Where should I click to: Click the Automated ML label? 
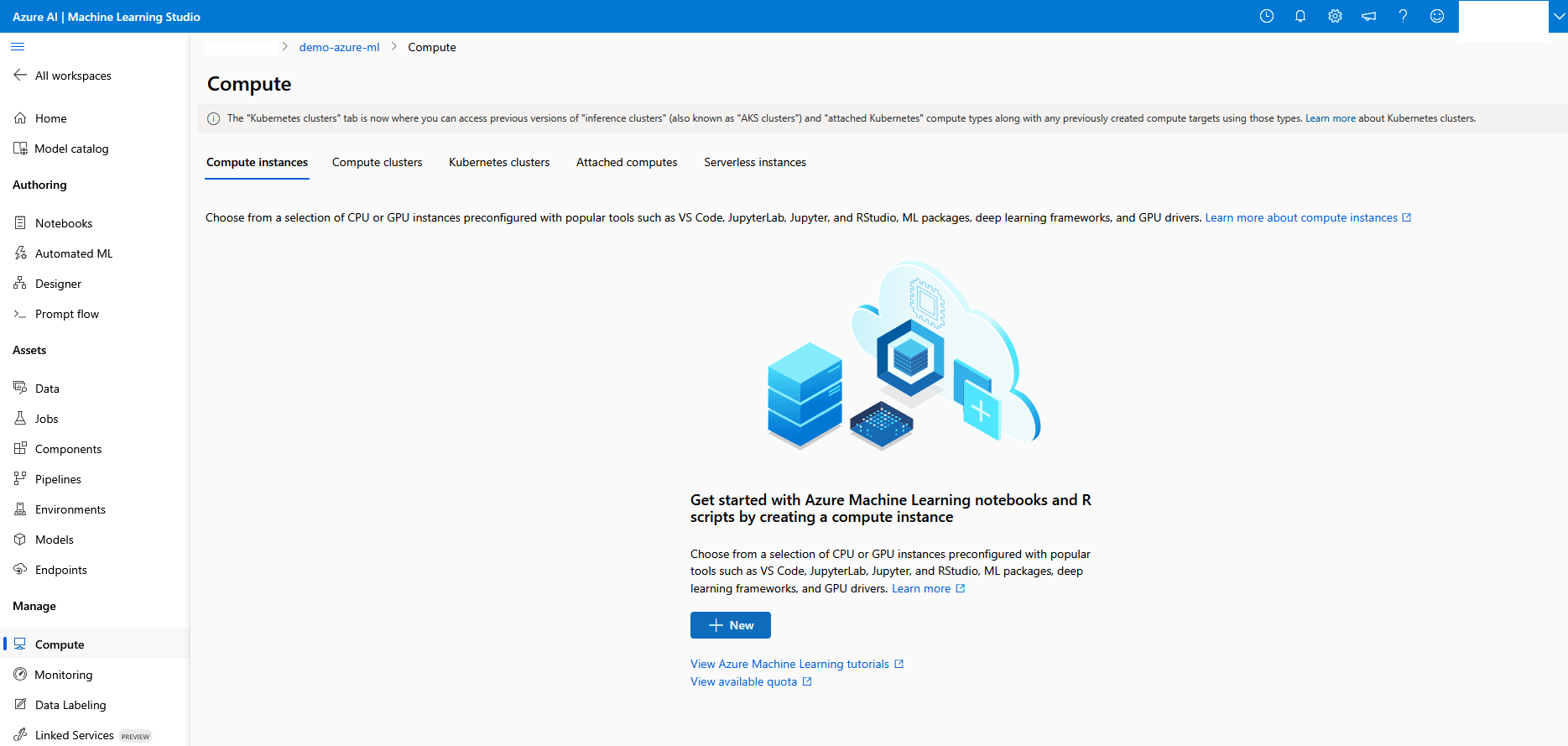click(74, 253)
